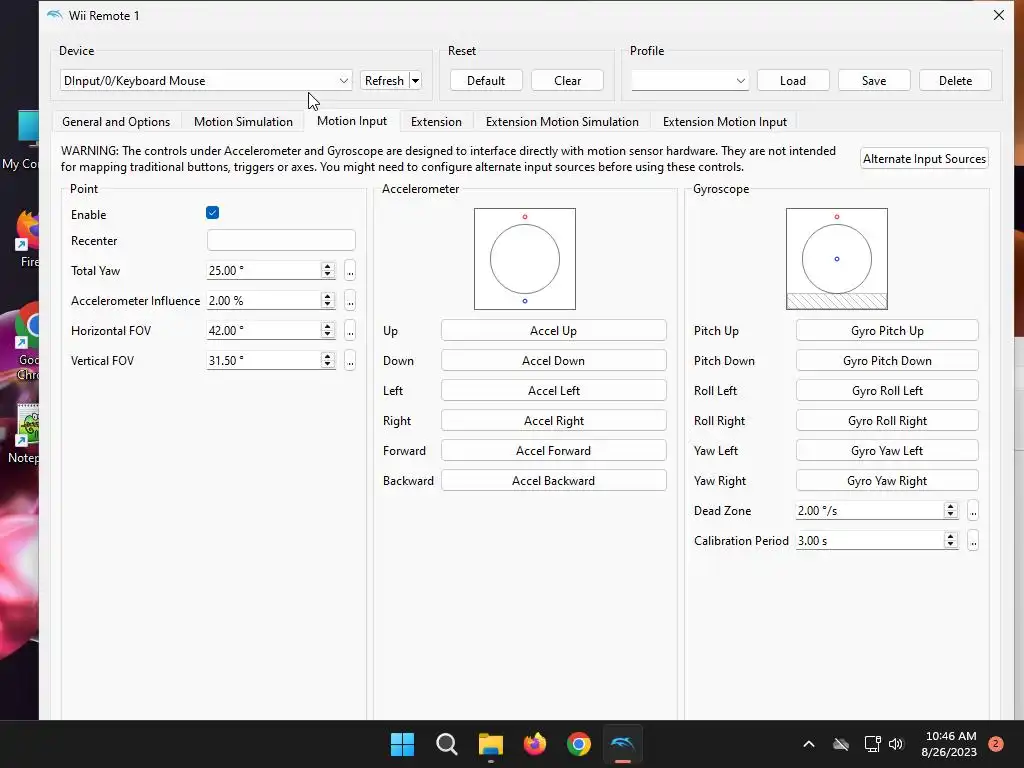Click the Delete profile button
Image resolution: width=1024 pixels, height=768 pixels.
pos(955,80)
